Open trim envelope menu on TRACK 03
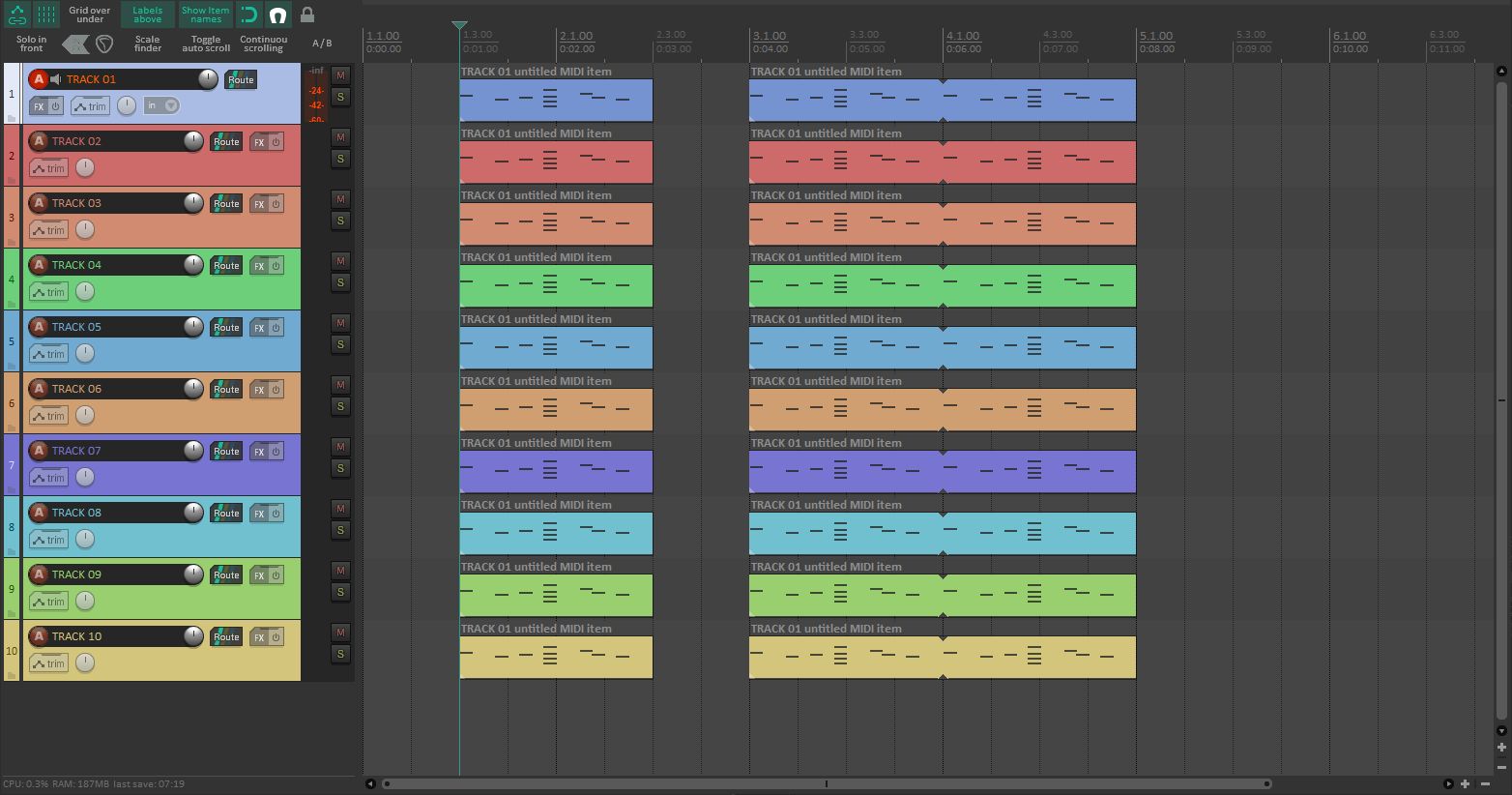This screenshot has width=1512, height=795. pyautogui.click(x=48, y=230)
